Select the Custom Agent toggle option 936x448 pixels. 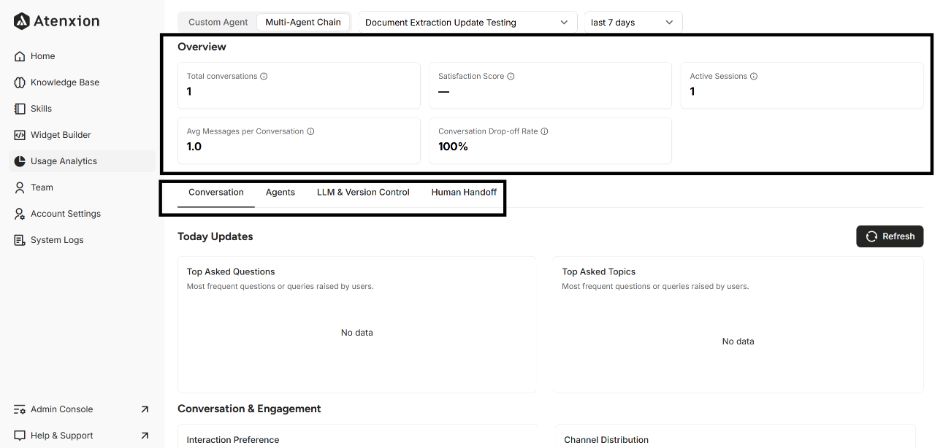[x=218, y=22]
